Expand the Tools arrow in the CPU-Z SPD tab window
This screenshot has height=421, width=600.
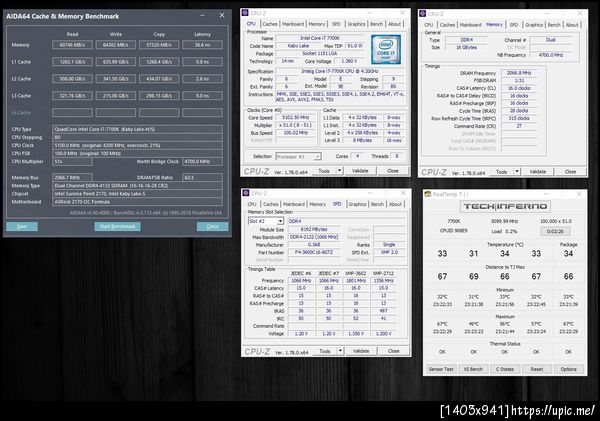(x=340, y=351)
